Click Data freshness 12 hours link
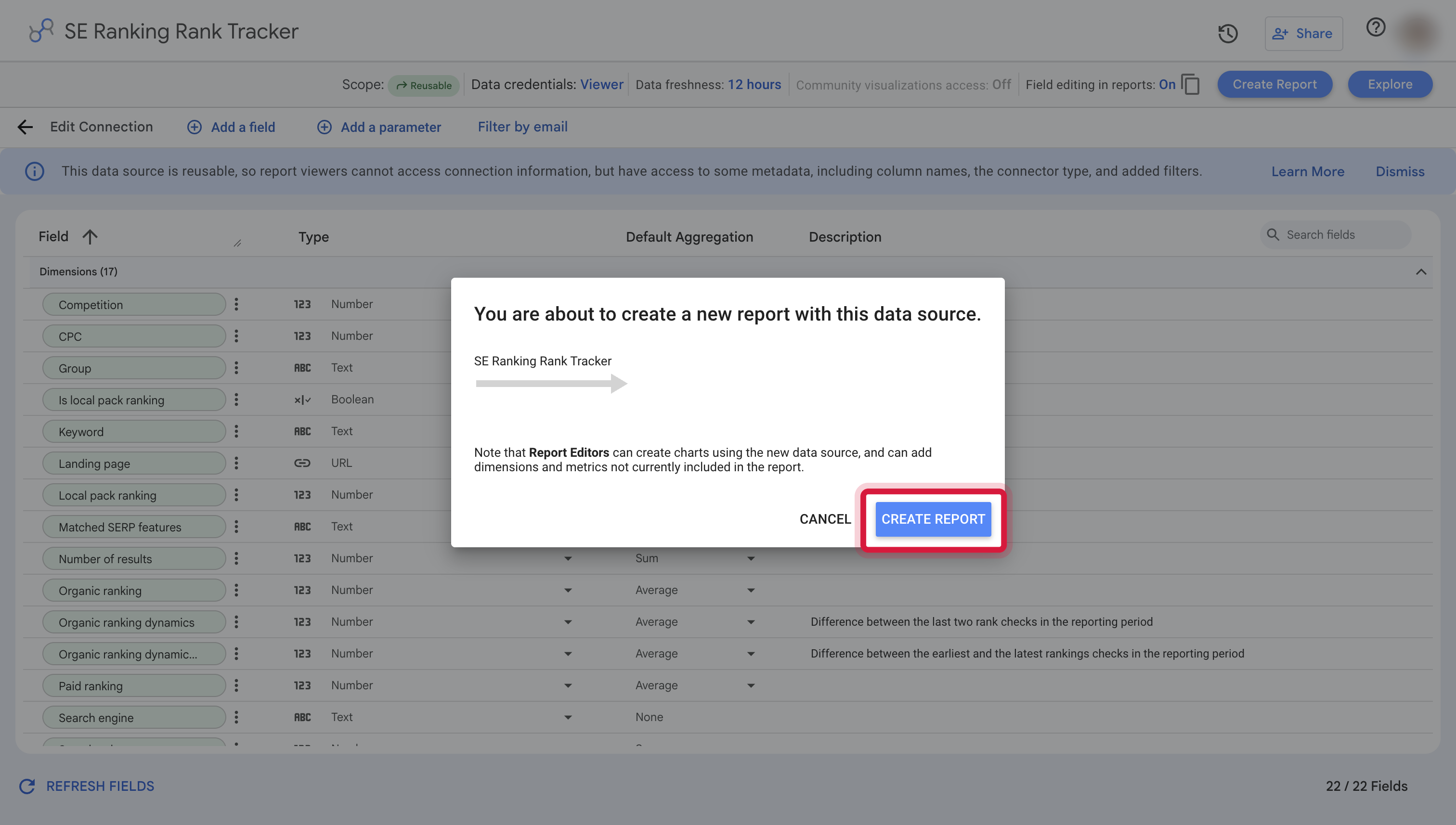The image size is (1456, 825). click(754, 84)
